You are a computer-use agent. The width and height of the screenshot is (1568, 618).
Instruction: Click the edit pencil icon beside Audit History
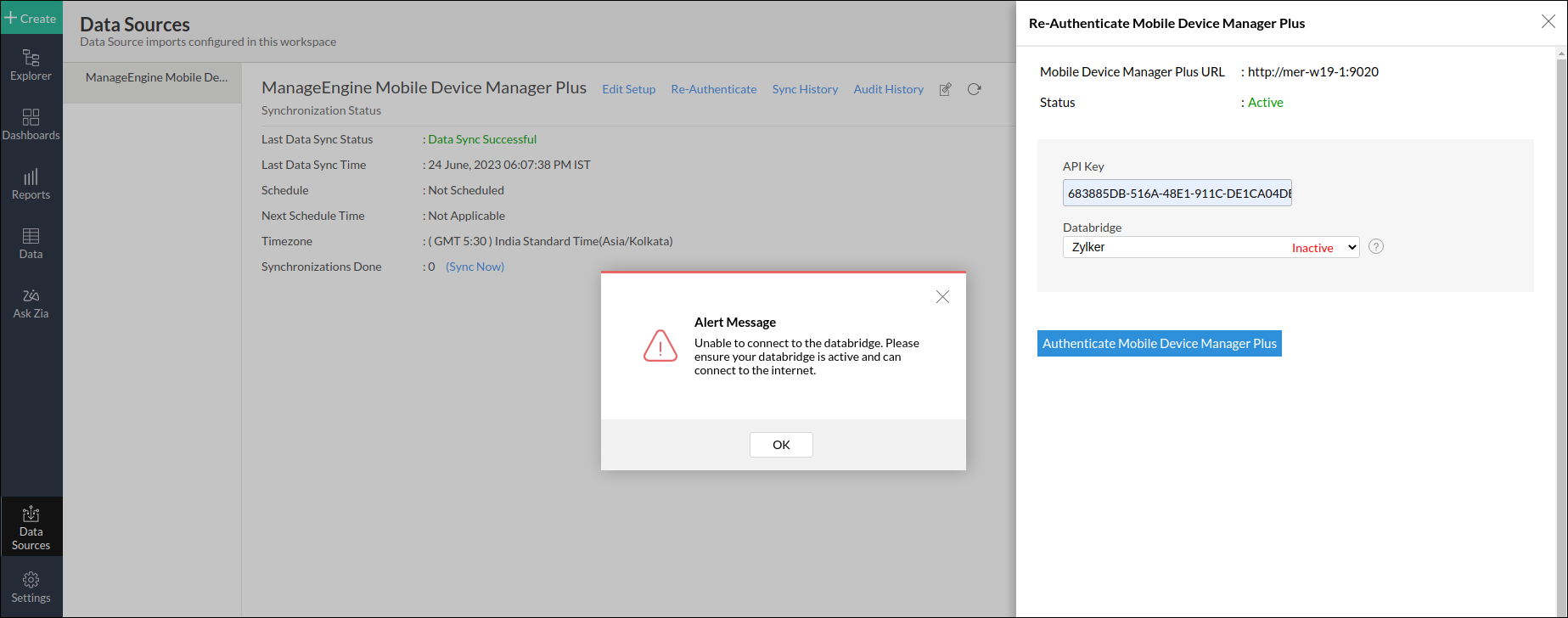click(x=945, y=89)
